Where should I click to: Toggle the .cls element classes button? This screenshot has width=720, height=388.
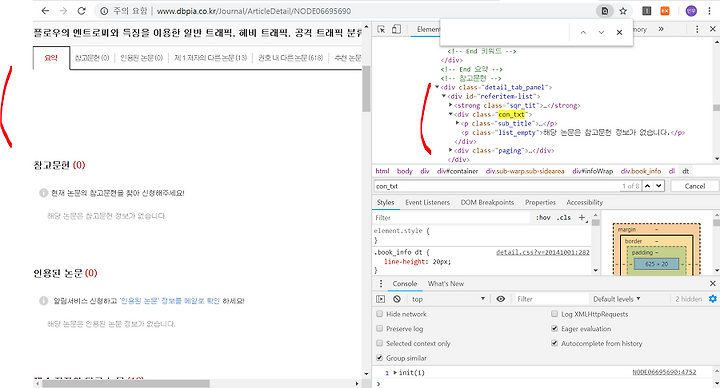pos(564,218)
